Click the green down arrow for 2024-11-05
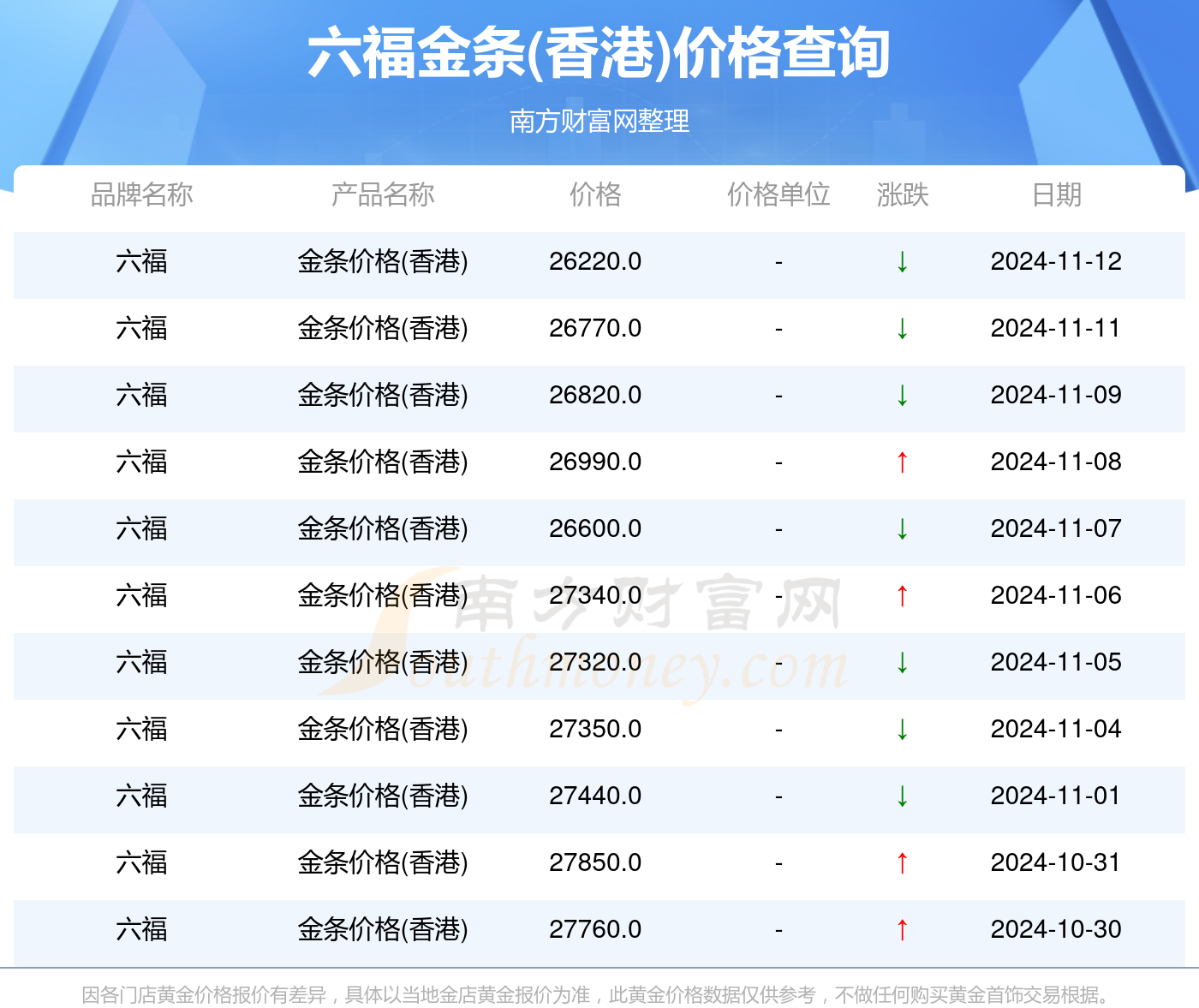Viewport: 1199px width, 1008px height. coord(902,662)
